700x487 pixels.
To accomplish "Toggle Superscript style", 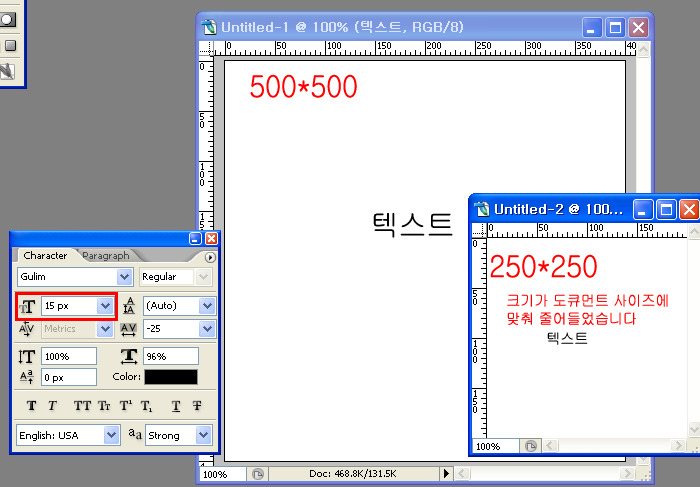I will pyautogui.click(x=126, y=405).
